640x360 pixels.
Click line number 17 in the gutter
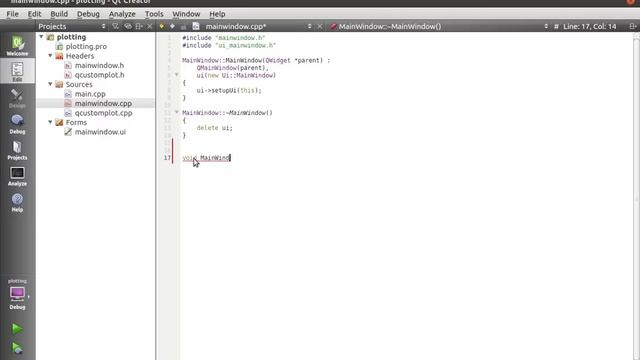tap(167, 158)
